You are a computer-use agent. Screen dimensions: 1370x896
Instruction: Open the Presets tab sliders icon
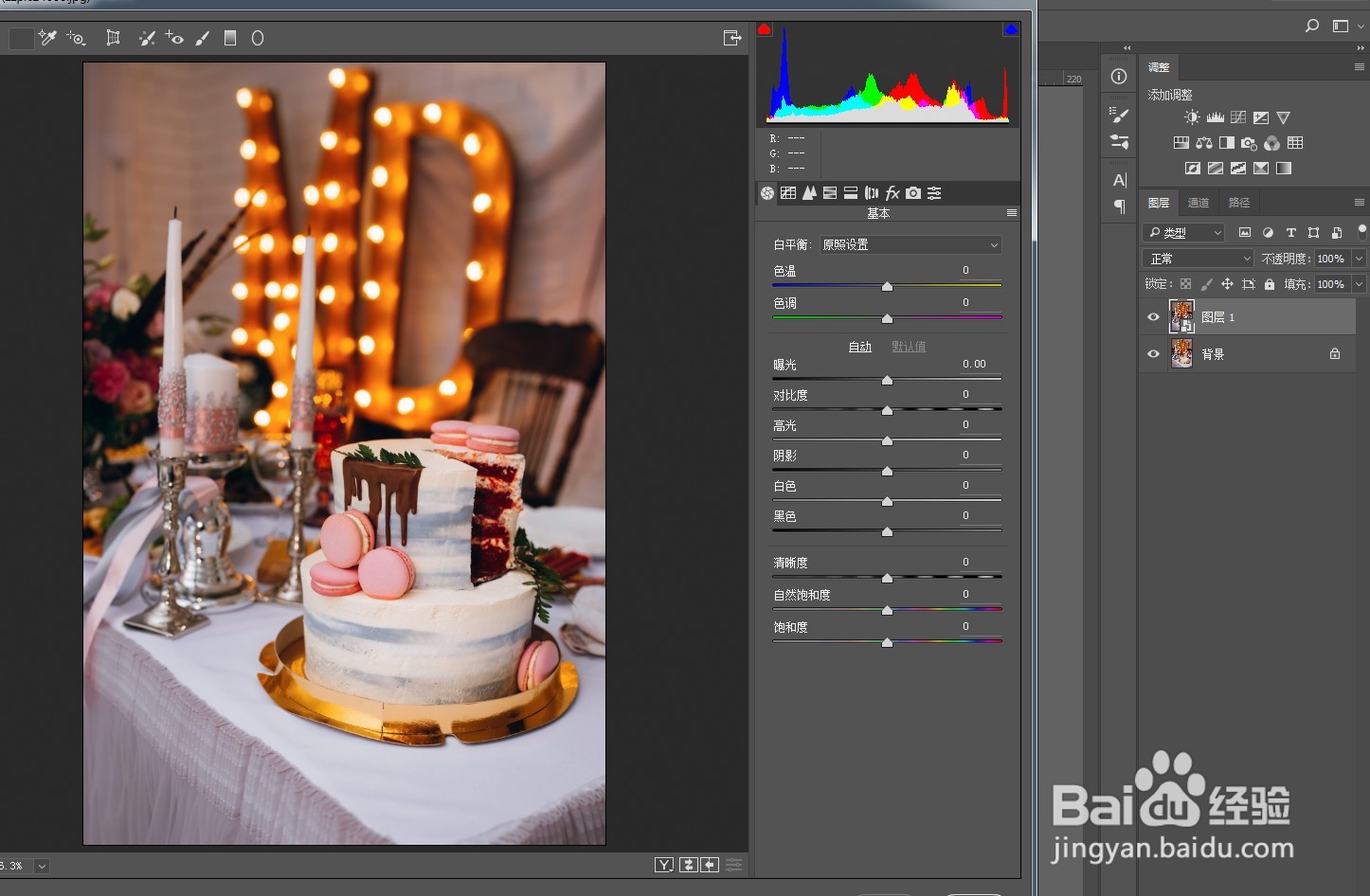point(934,193)
